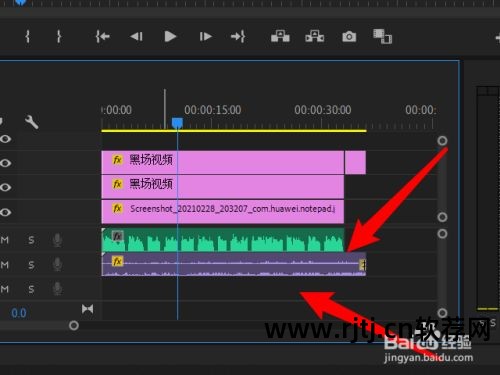The height and width of the screenshot is (375, 500).
Task: Solo the empty bottom audio track
Action: click(31, 289)
